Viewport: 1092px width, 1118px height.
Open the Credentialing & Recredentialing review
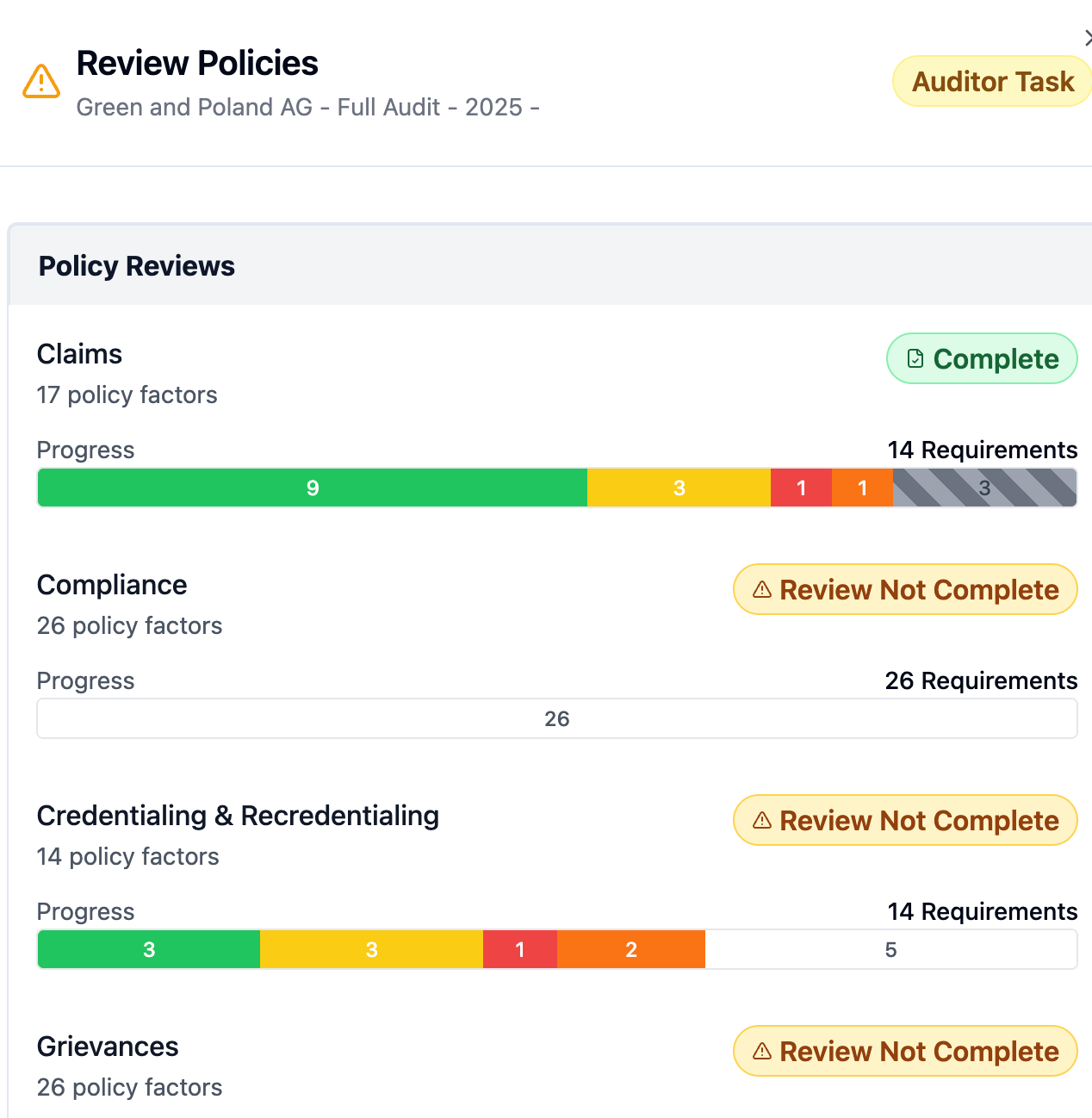pos(238,815)
